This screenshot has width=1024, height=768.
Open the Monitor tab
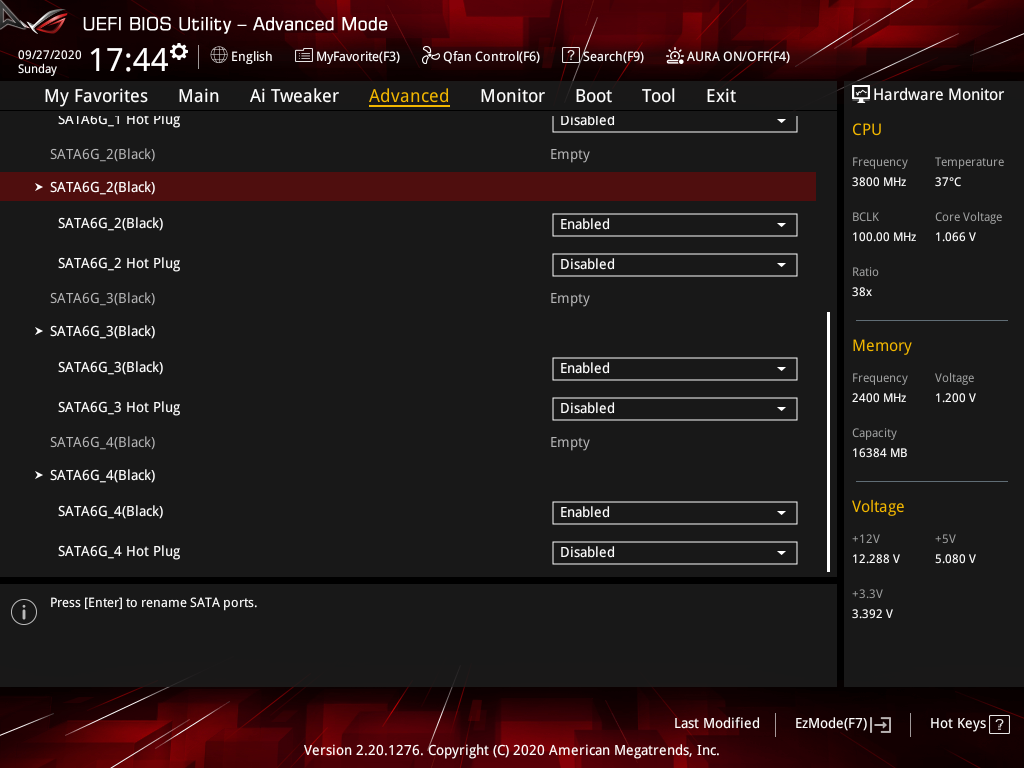512,96
